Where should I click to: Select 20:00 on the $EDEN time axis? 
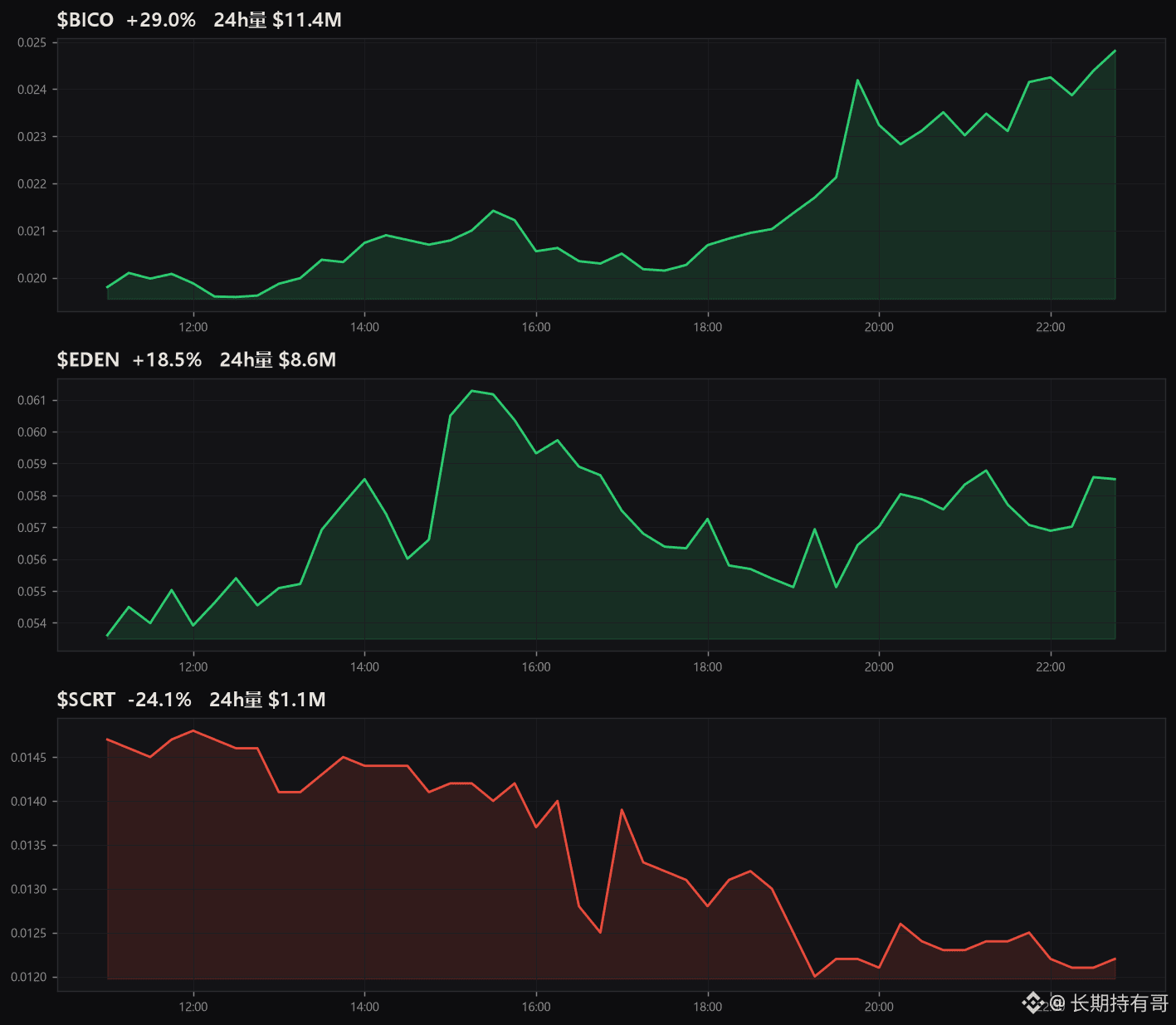click(x=880, y=666)
